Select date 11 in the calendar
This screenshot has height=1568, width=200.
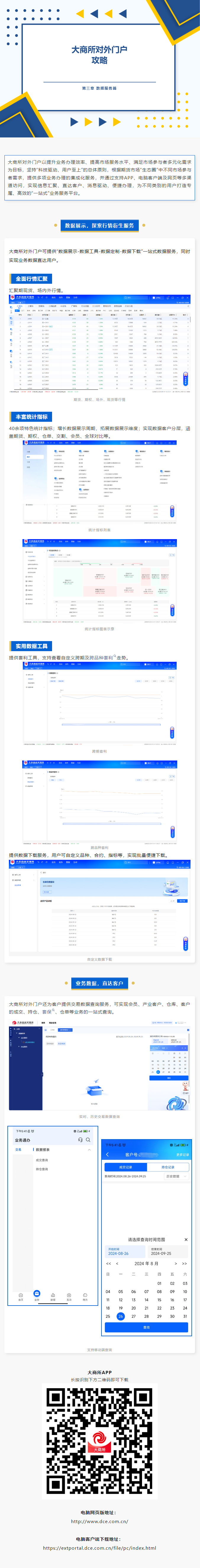click(x=108, y=1300)
